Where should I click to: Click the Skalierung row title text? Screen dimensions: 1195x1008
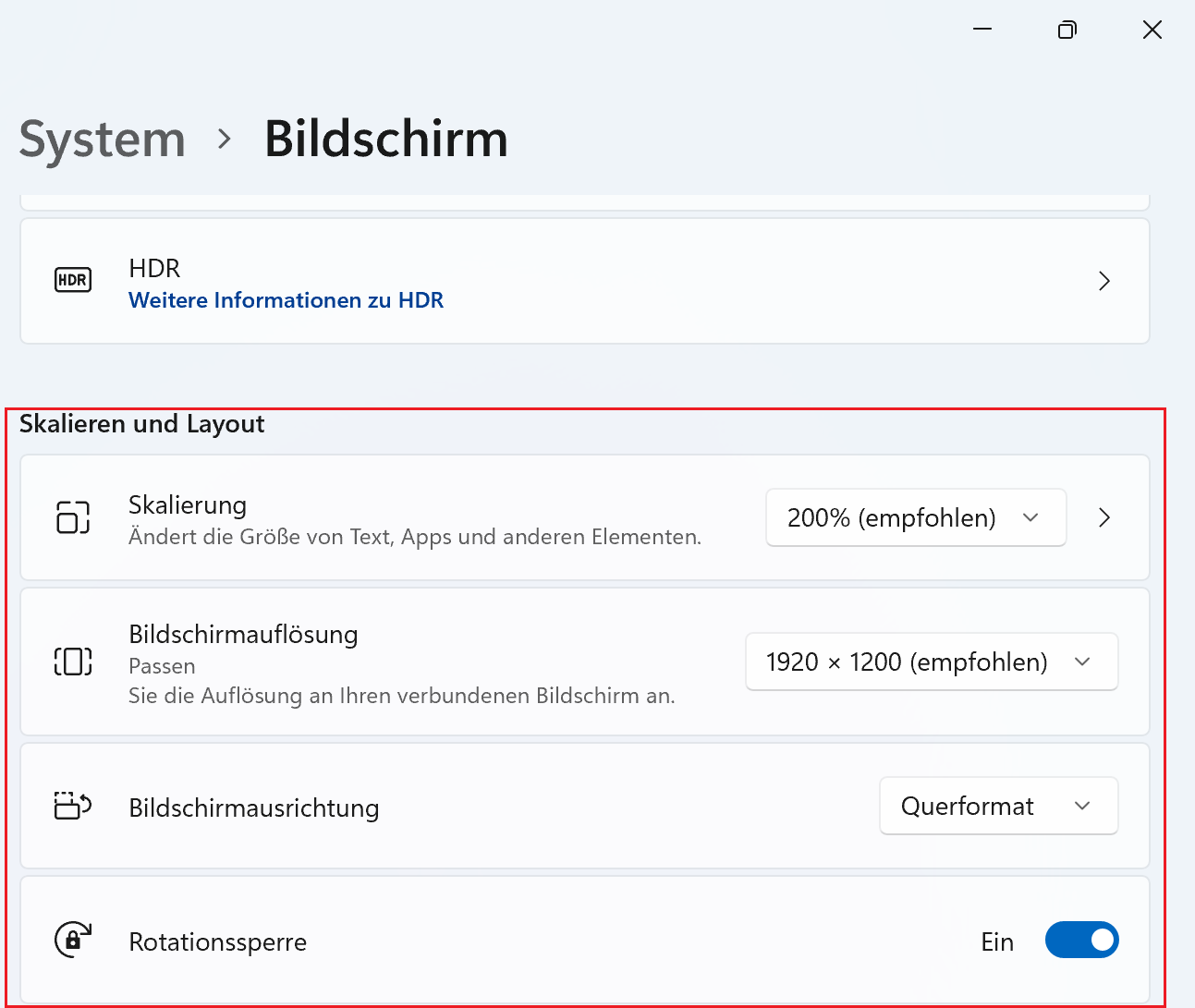(188, 505)
